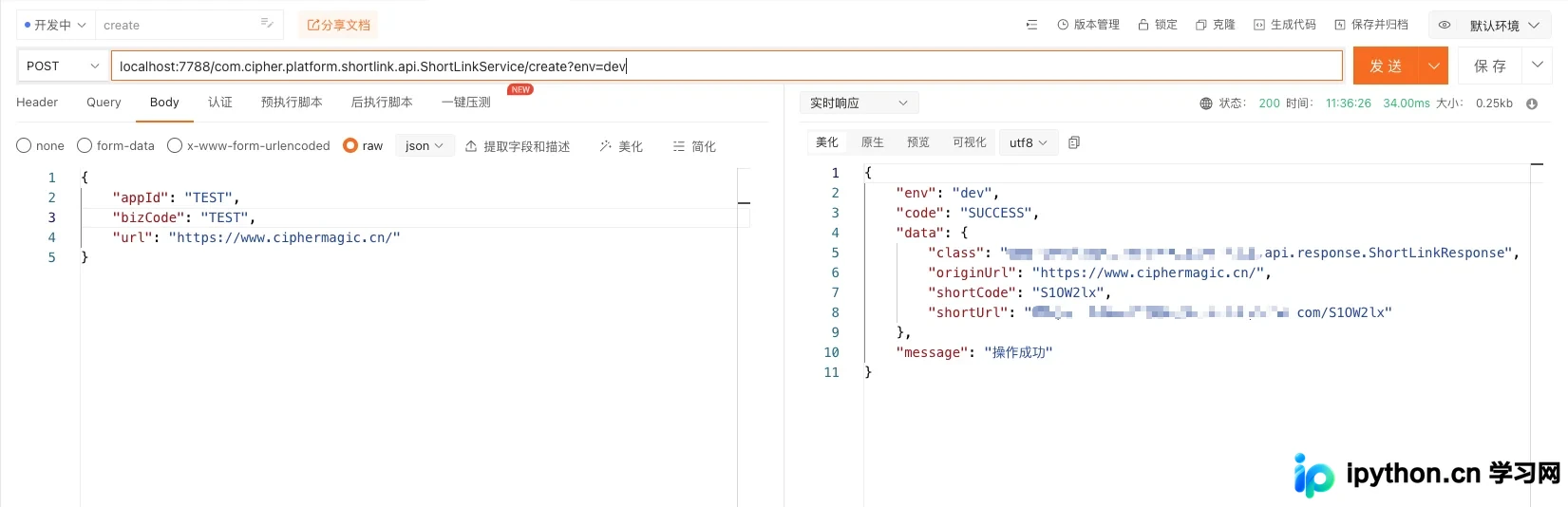Click 保存并归档 save and archive
Screen dimensions: 1568x507
[x=1371, y=25]
